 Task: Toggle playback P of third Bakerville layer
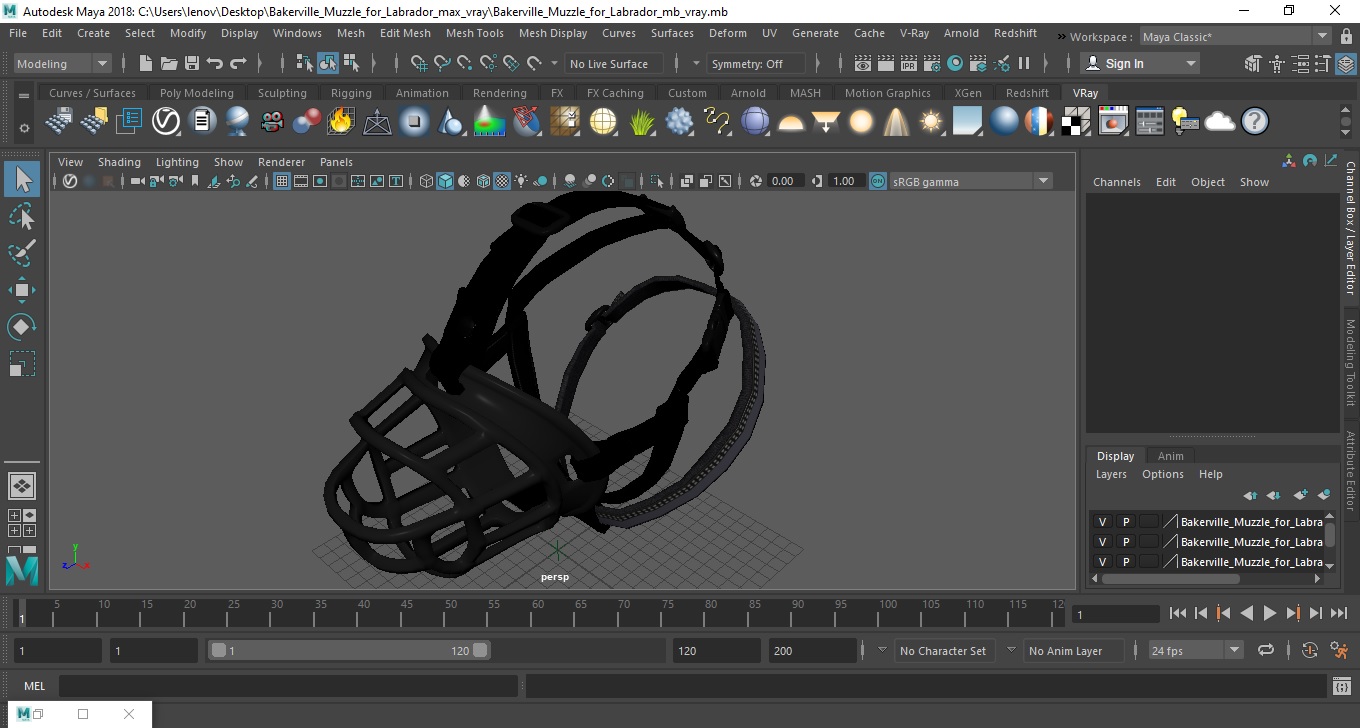1125,562
